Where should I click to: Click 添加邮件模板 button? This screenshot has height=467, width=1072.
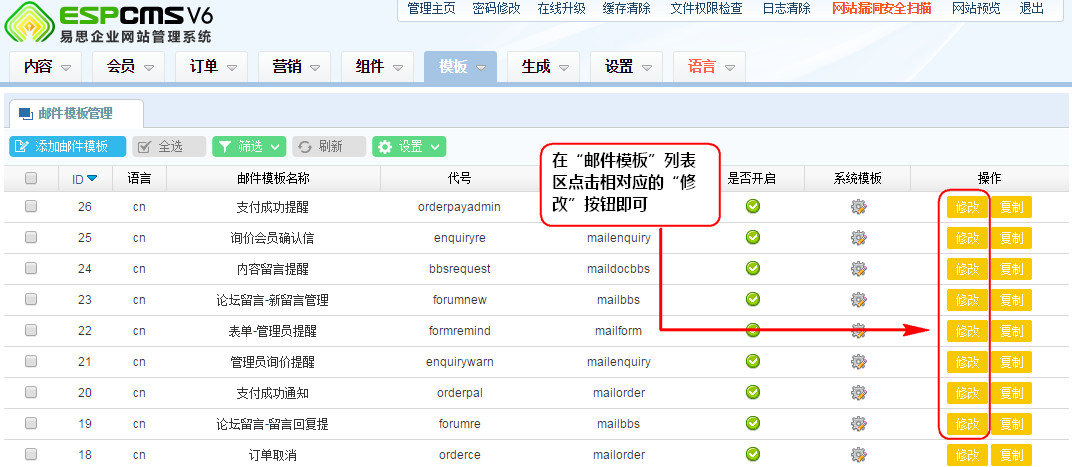[68, 146]
